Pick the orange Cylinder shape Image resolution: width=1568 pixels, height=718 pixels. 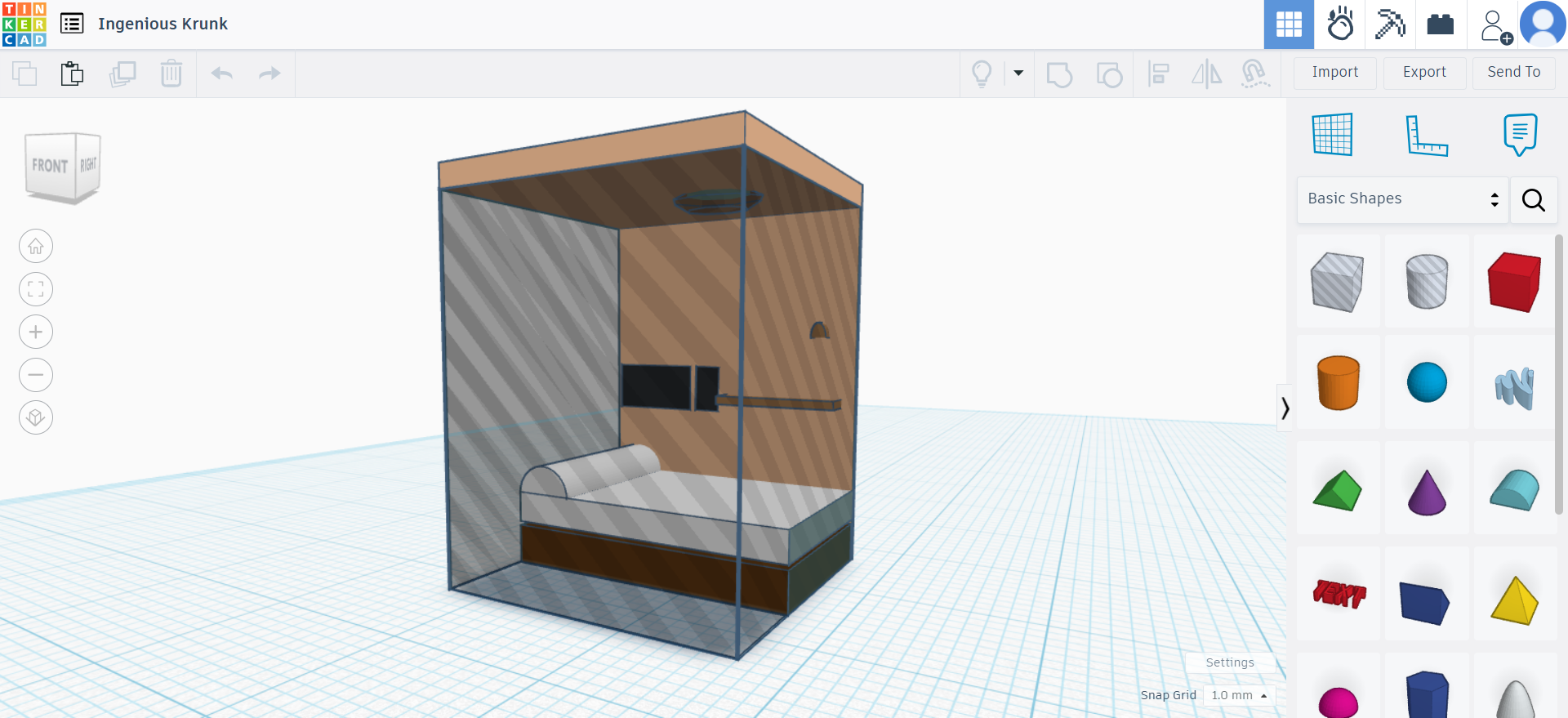coord(1338,382)
